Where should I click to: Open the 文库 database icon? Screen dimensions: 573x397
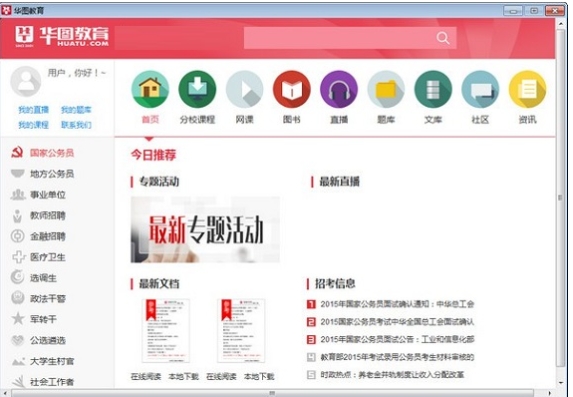tap(433, 89)
